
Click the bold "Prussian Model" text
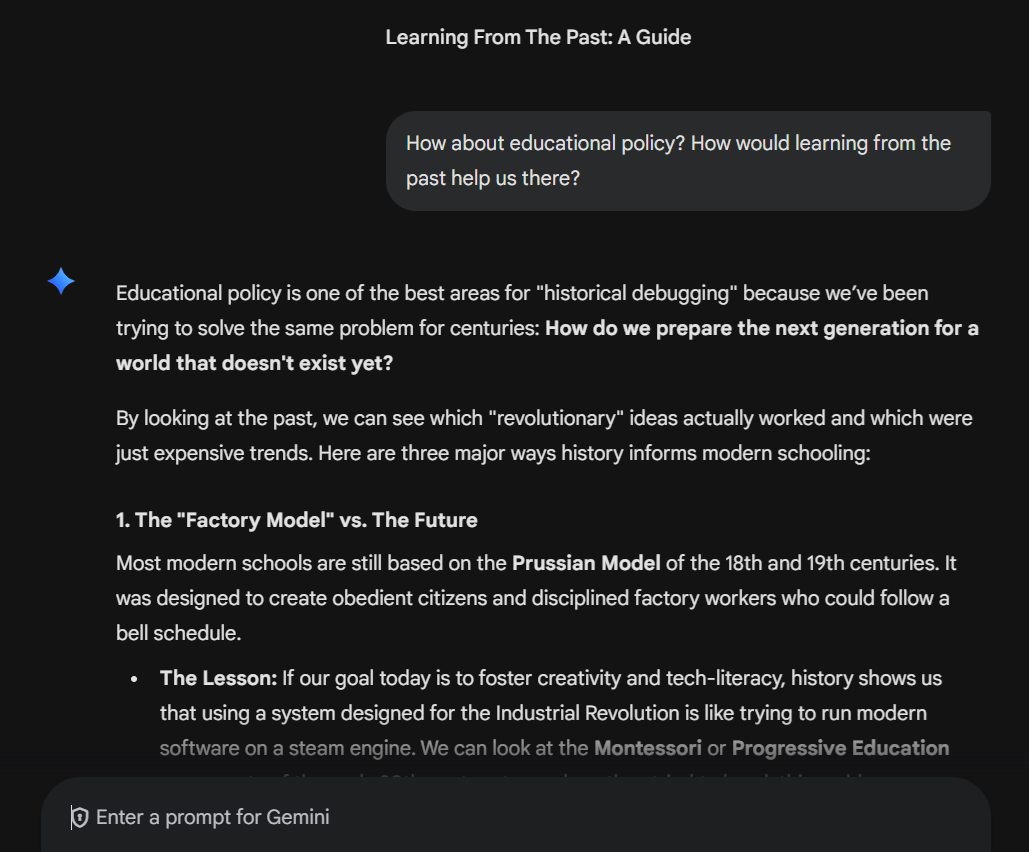(586, 563)
